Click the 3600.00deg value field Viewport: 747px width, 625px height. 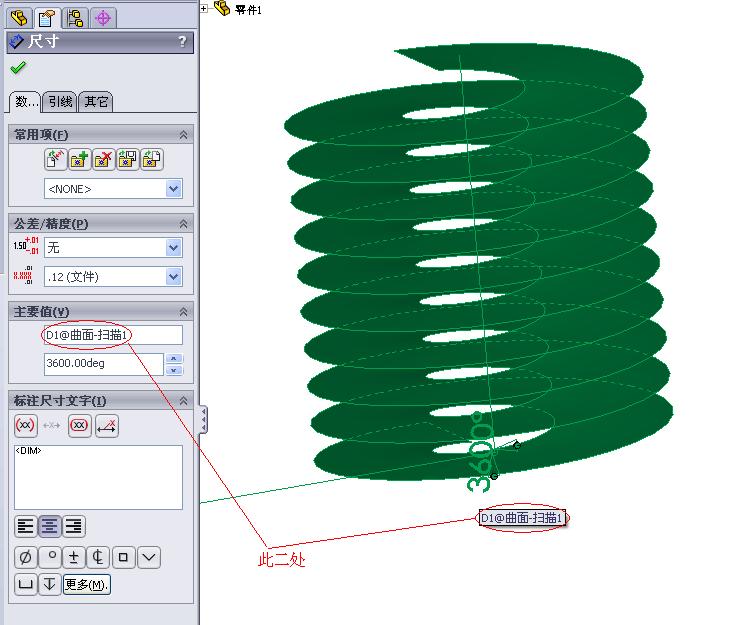click(x=104, y=364)
